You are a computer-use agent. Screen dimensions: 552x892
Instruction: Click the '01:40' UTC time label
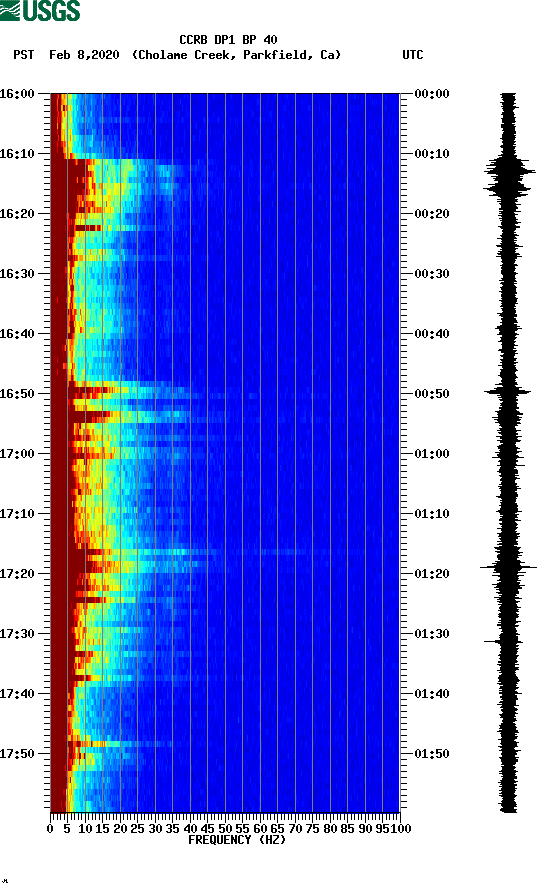[432, 693]
